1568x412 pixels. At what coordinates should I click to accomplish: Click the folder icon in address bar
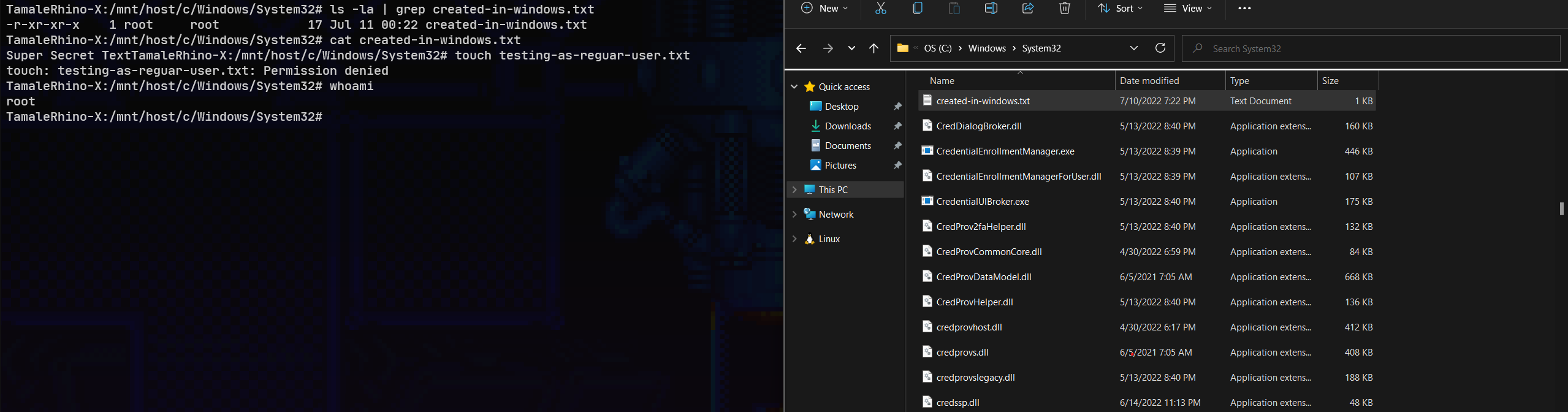click(903, 48)
